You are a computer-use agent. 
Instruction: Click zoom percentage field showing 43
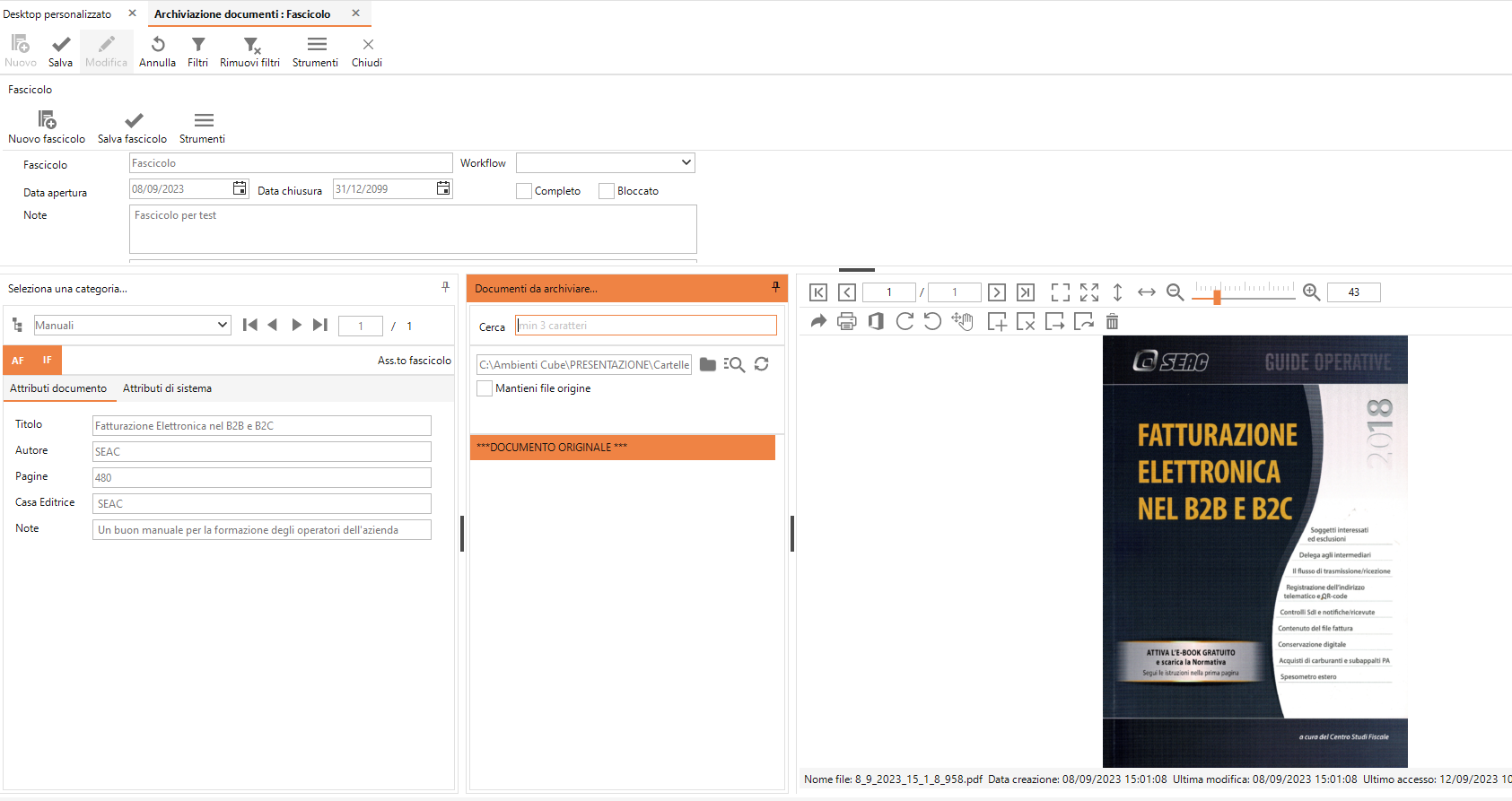pos(1353,292)
